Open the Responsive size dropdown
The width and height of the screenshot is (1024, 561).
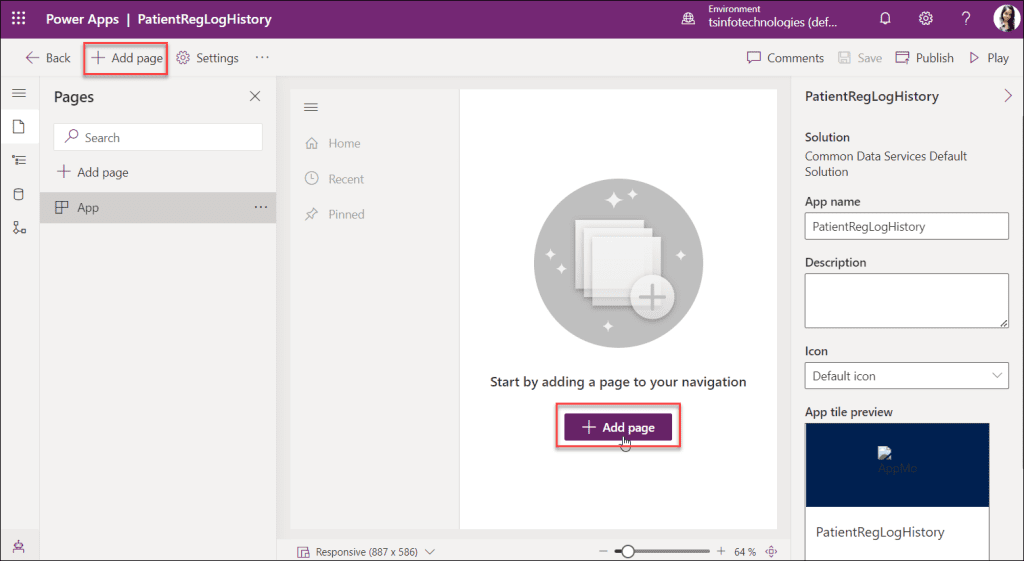[366, 552]
